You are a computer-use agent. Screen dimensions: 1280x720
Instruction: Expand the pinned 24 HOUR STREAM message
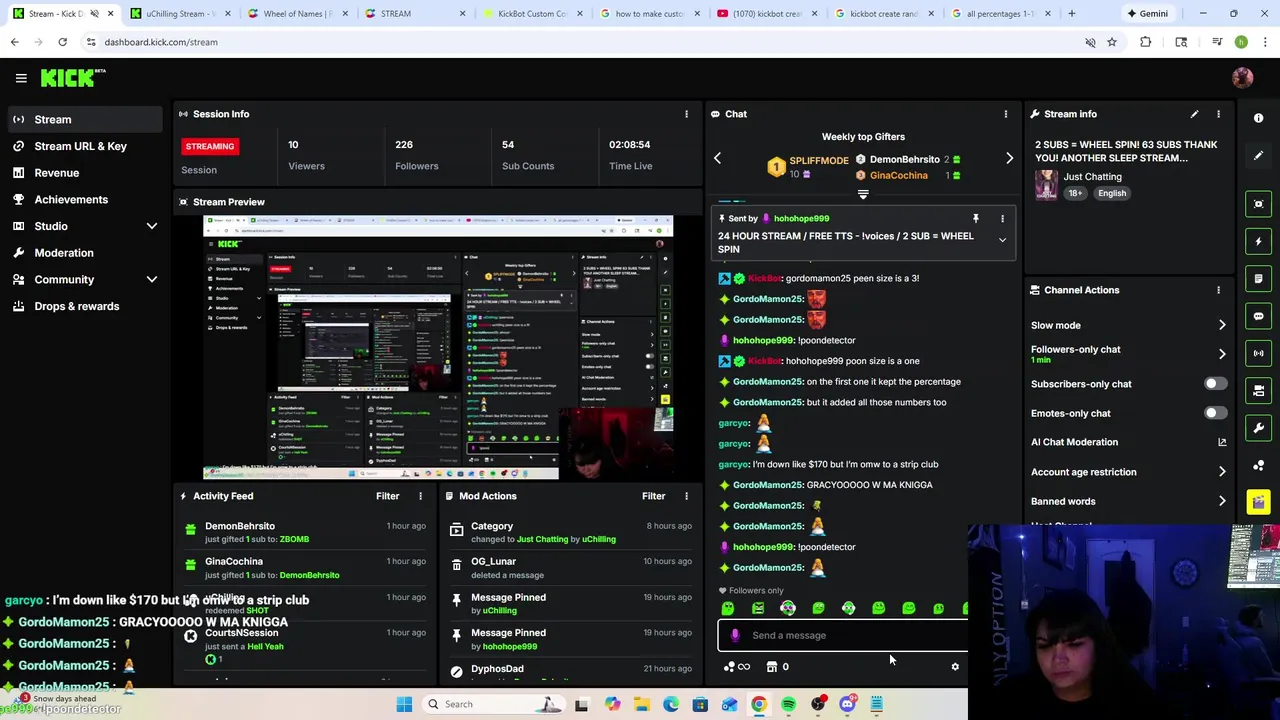pos(1002,240)
